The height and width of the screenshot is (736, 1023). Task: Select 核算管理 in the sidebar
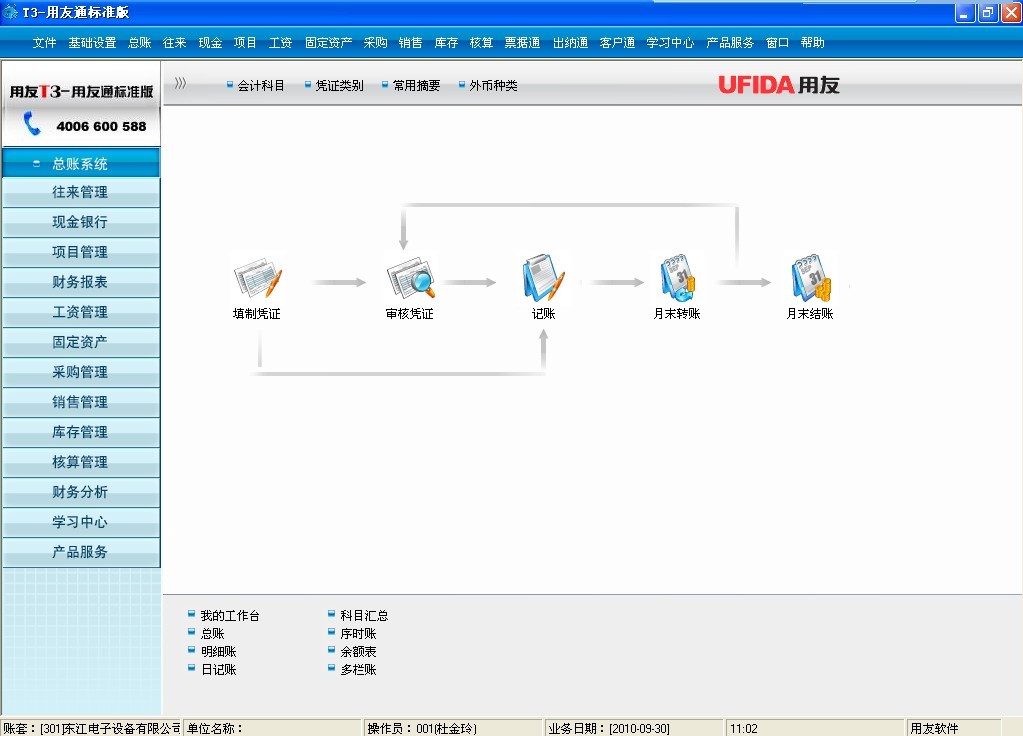pos(81,463)
